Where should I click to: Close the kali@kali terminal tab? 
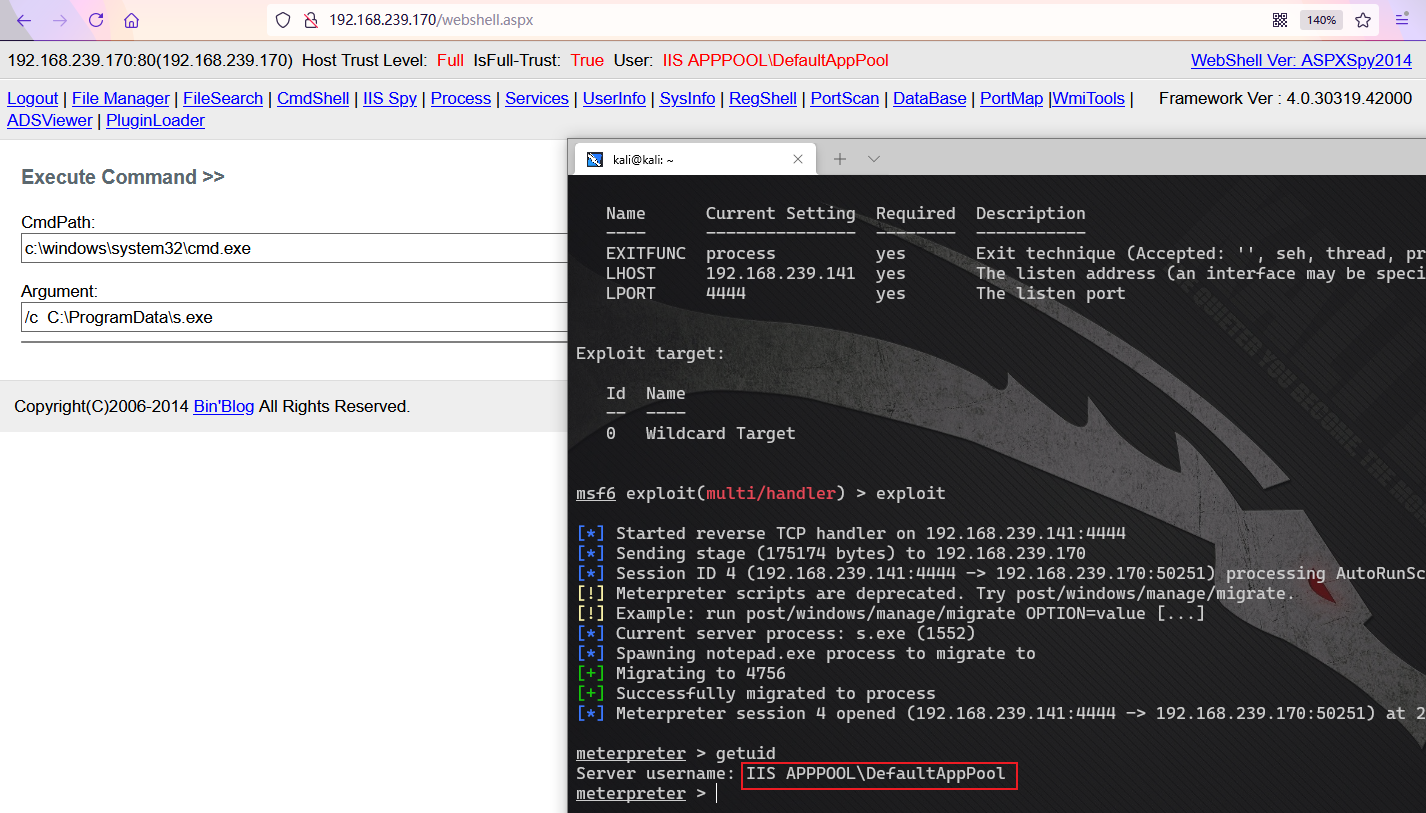tap(798, 159)
